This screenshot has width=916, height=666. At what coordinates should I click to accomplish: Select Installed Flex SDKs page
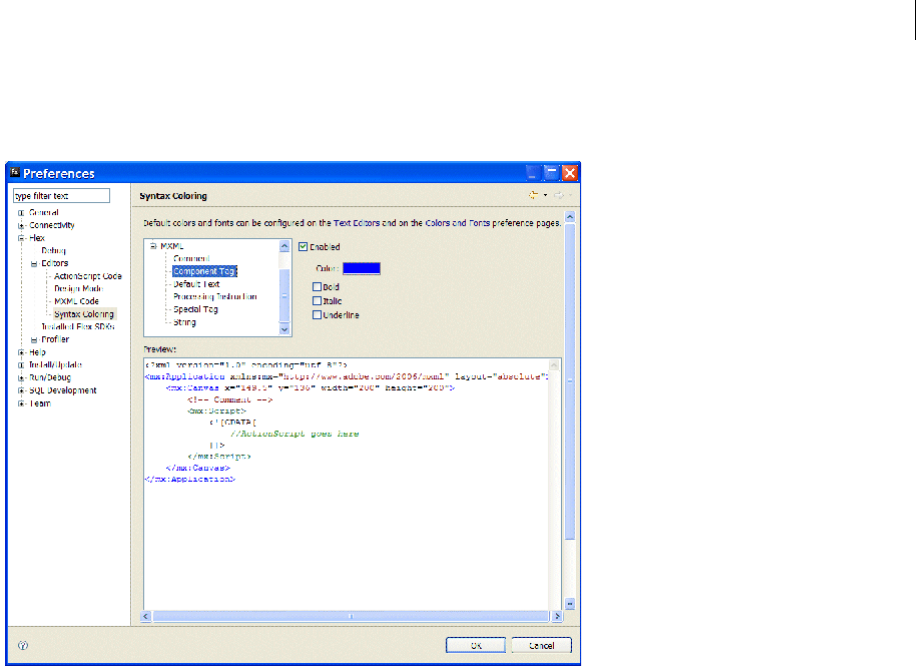78,327
